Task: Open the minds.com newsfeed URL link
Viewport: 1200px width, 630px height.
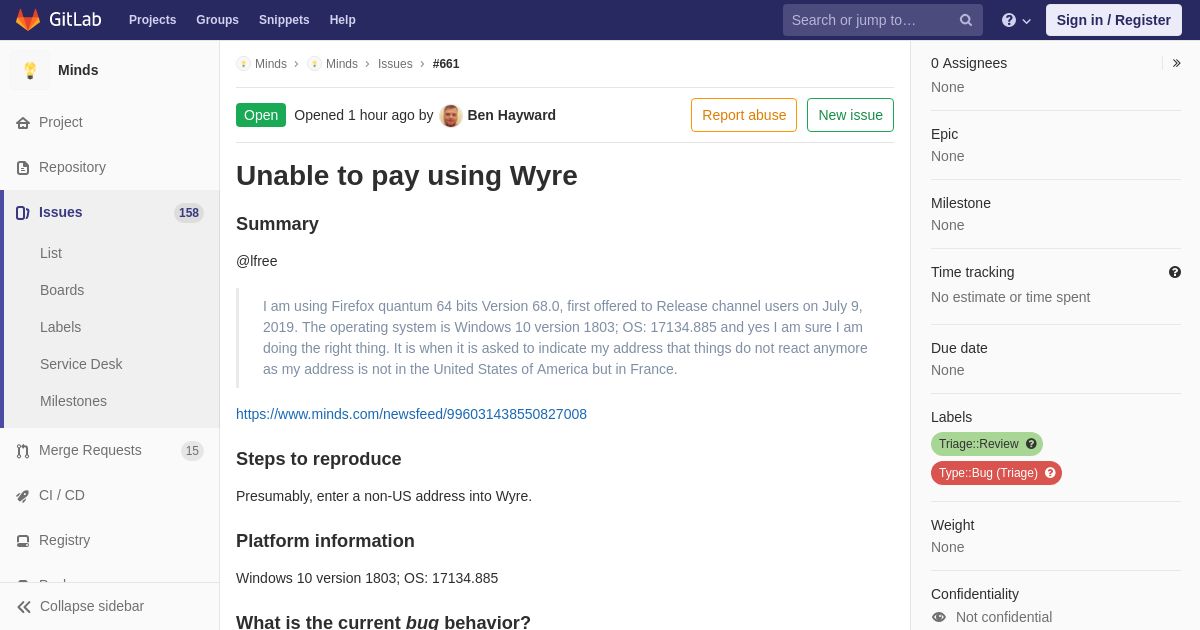Action: [x=411, y=414]
